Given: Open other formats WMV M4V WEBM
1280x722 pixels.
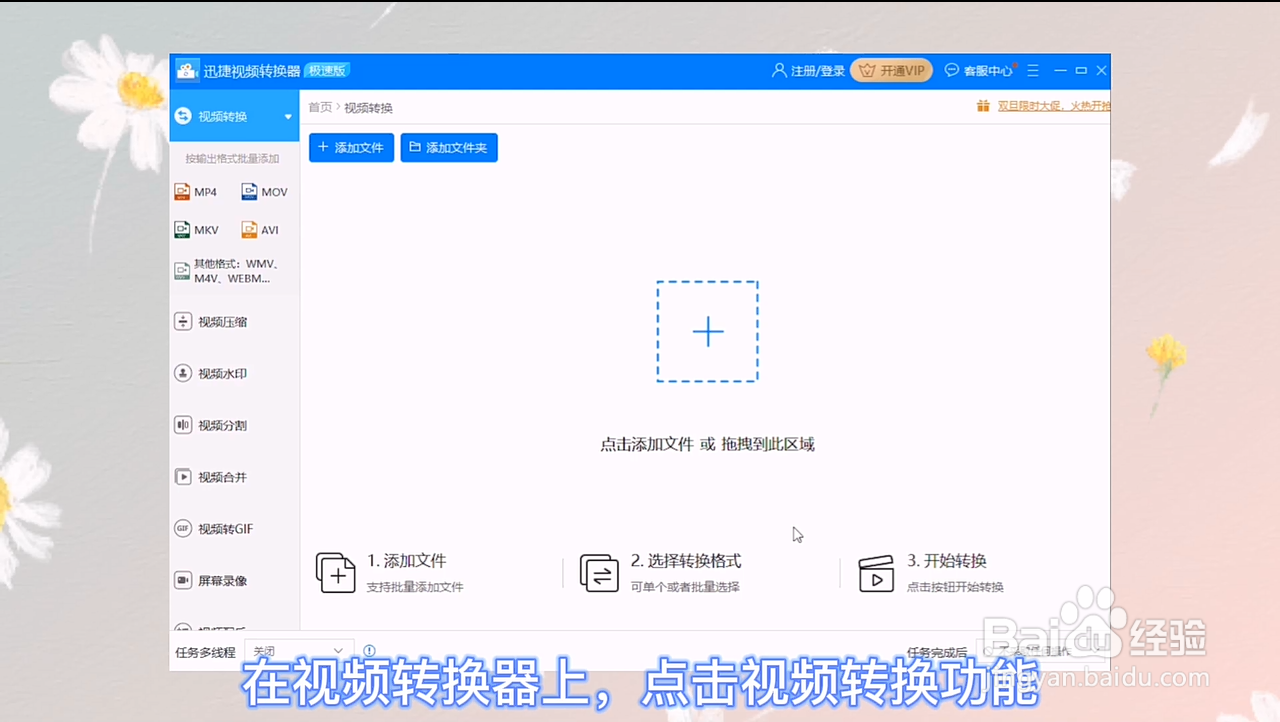Looking at the screenshot, I should 226,271.
